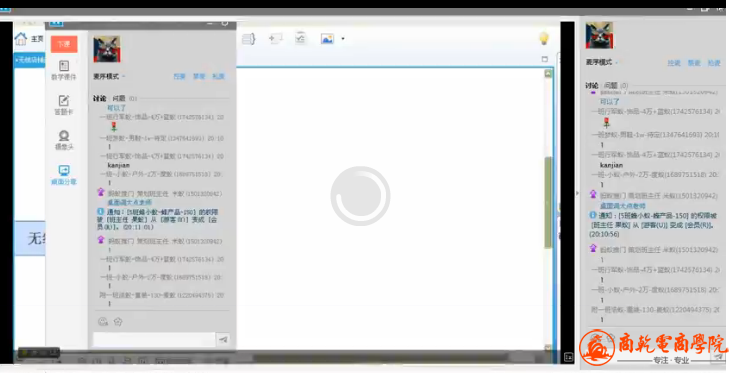Click the red 下课 end class button
734x373 pixels.
click(64, 44)
